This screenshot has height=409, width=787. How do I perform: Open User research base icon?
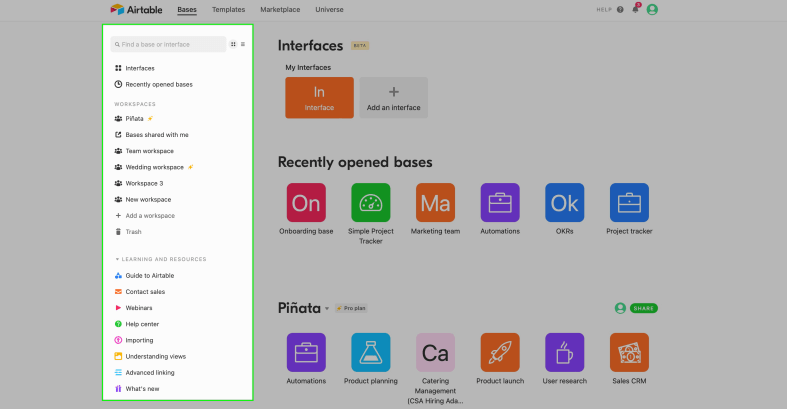565,352
